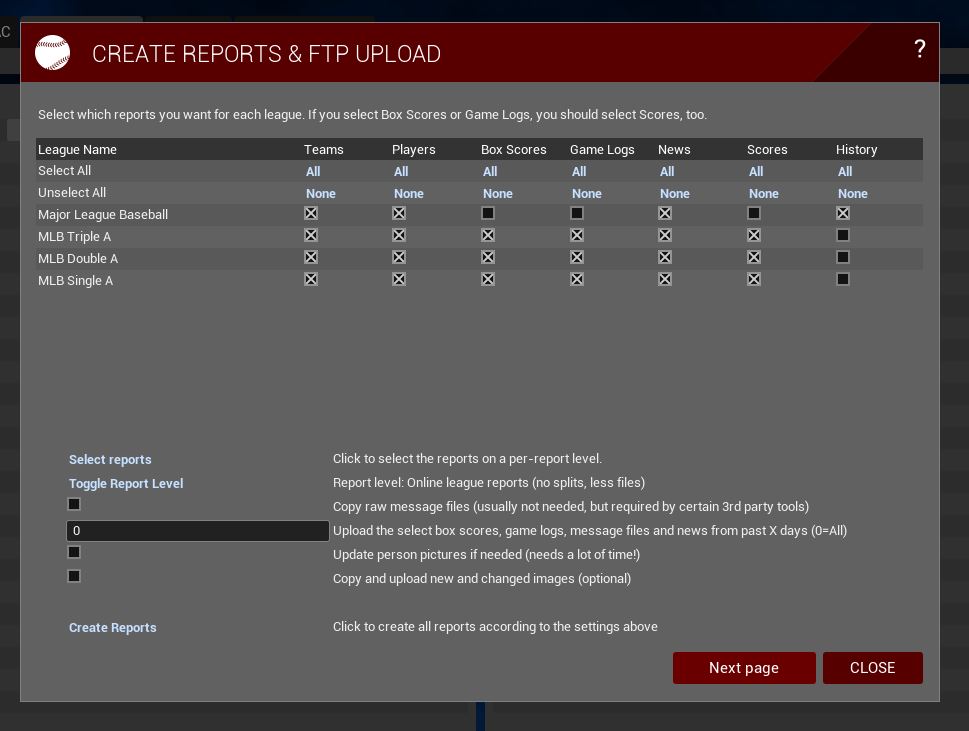969x731 pixels.
Task: Enable History for MLB Triple A
Action: tap(843, 235)
